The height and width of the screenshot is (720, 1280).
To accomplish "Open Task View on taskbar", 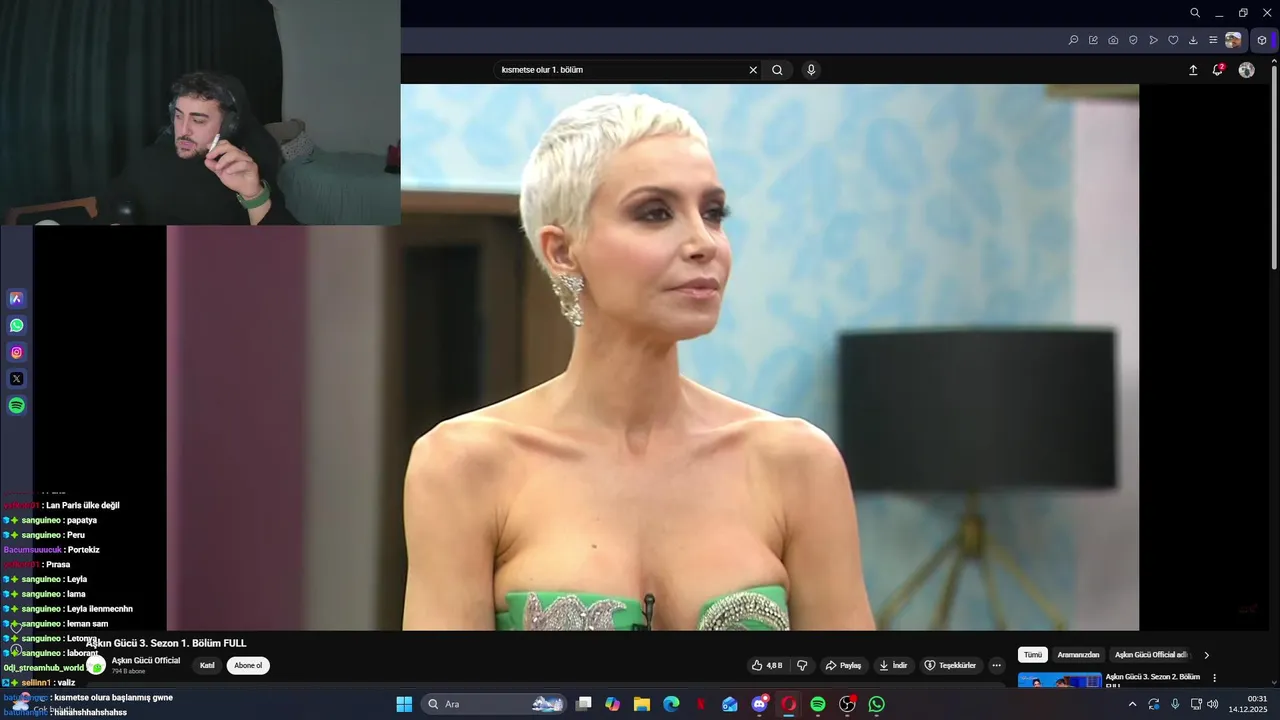I will (584, 704).
